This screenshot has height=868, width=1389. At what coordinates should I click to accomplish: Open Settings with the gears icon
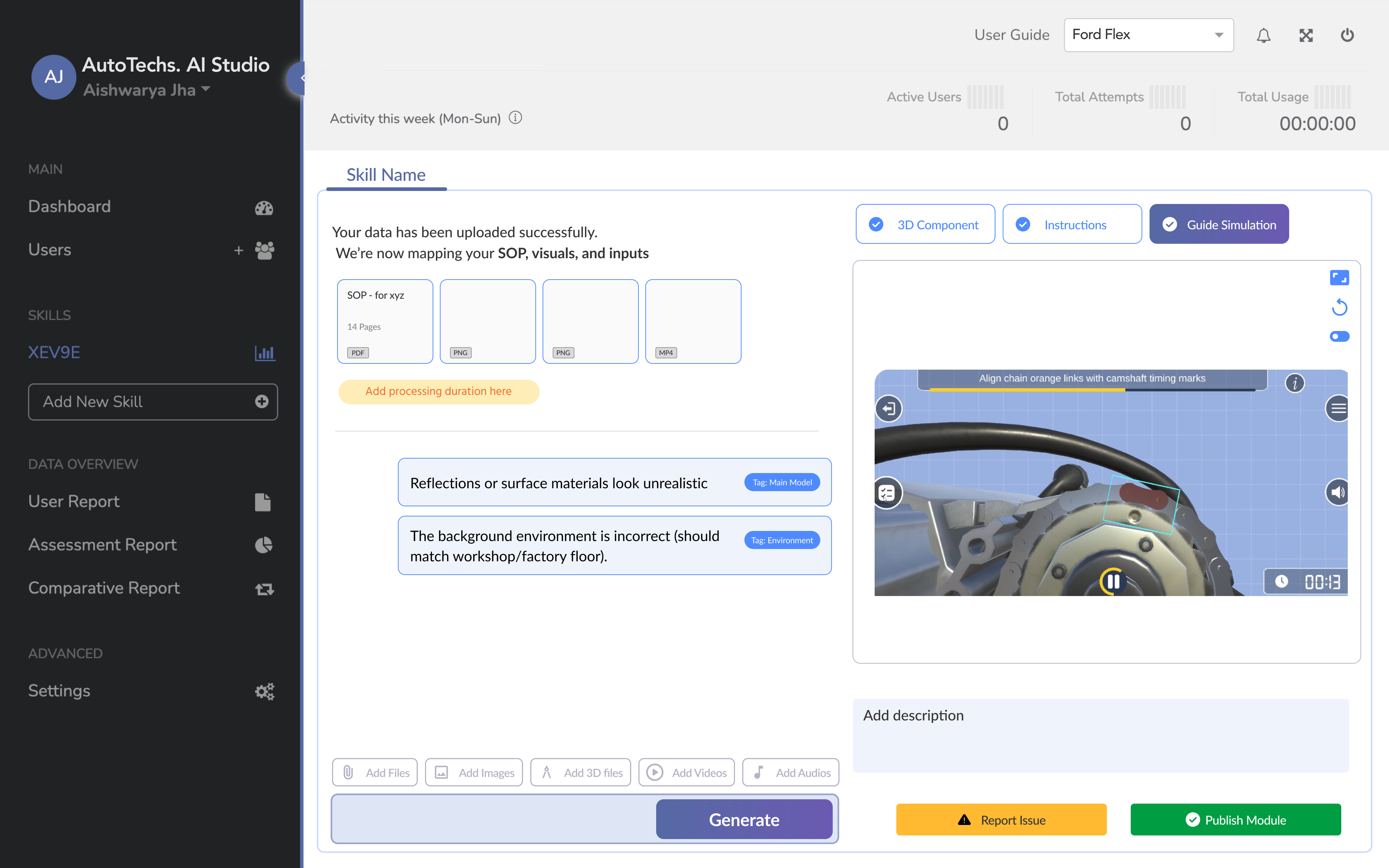point(265,691)
